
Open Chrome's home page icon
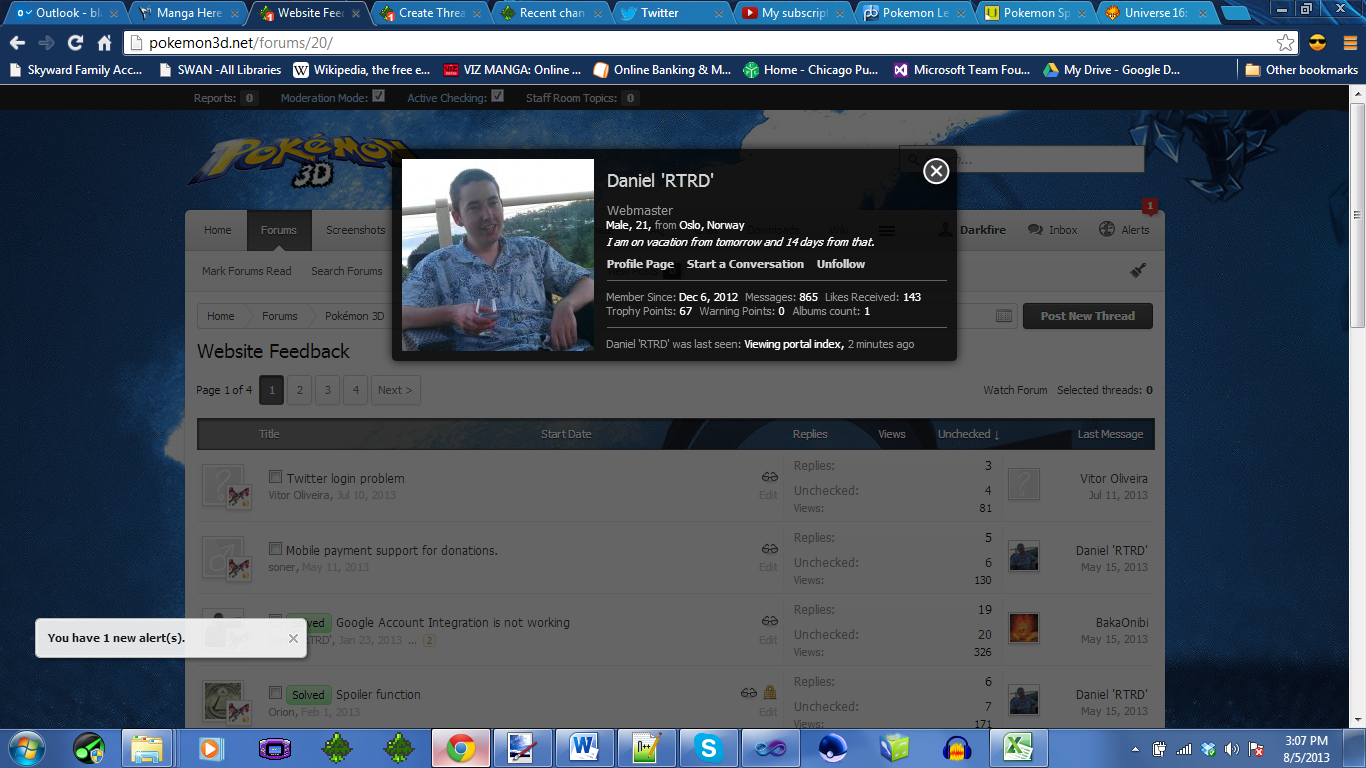click(105, 43)
